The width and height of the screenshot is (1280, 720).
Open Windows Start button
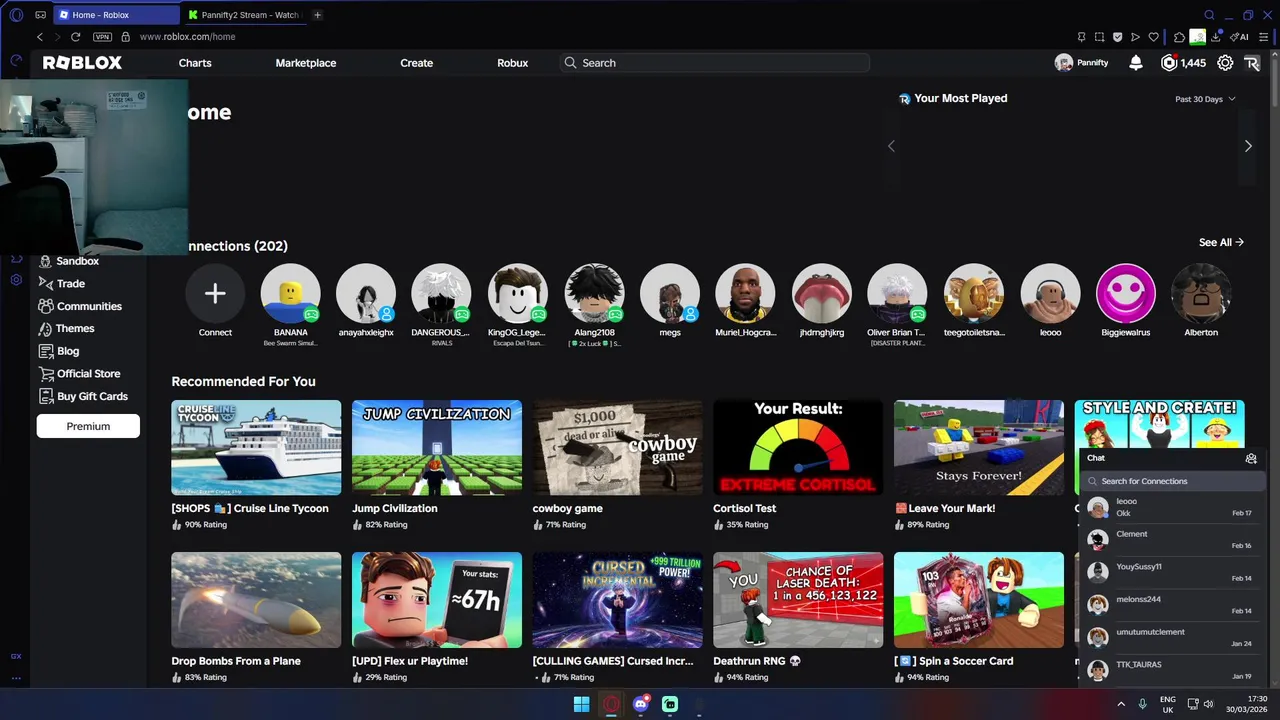581,704
